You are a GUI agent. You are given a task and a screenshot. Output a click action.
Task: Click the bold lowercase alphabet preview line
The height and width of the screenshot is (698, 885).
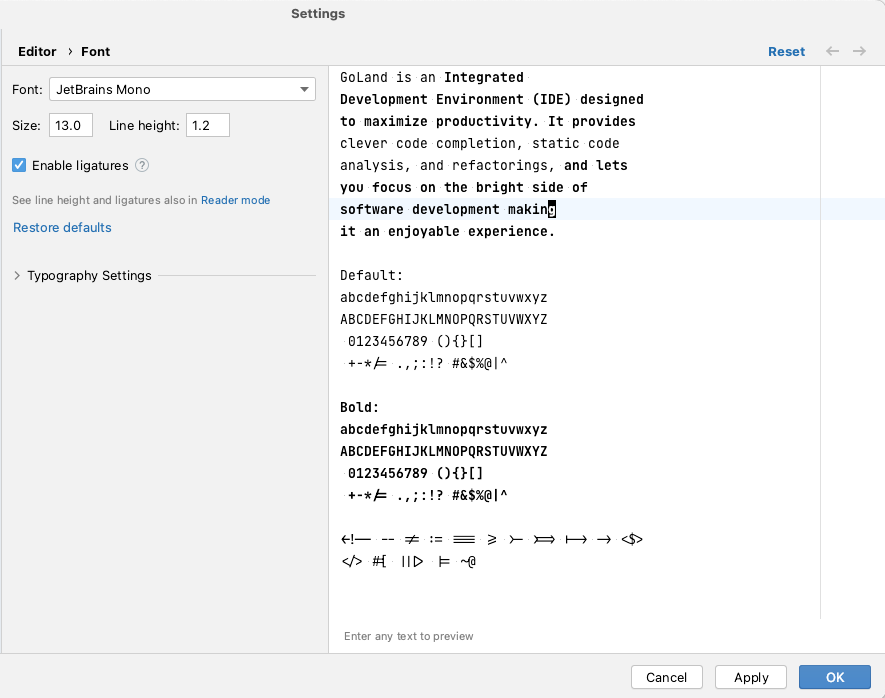[444, 429]
